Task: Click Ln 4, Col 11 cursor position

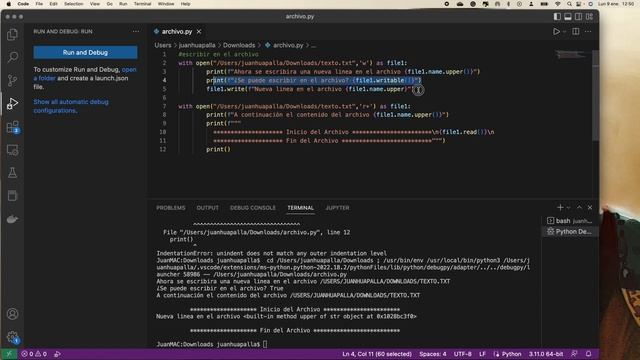Action: click(377, 354)
